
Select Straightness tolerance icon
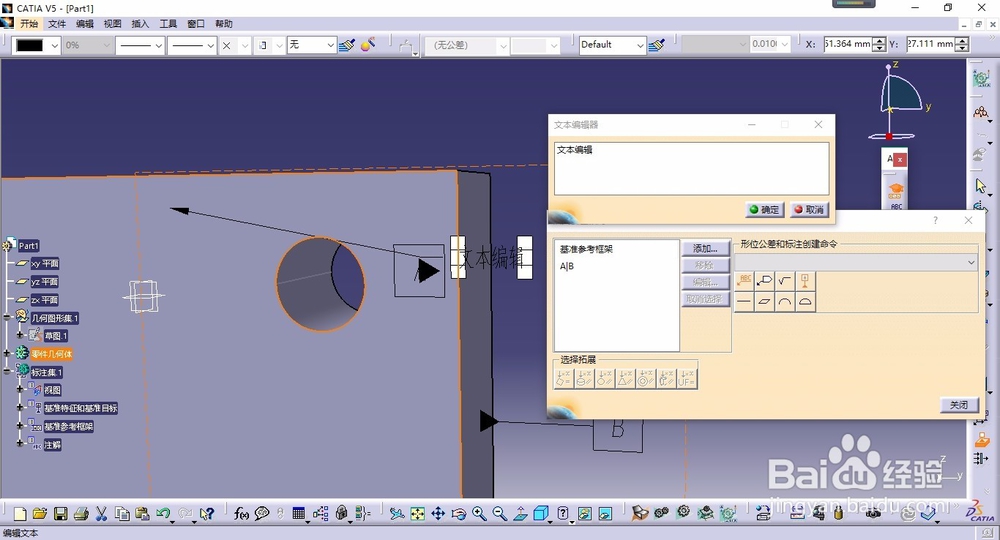click(744, 302)
